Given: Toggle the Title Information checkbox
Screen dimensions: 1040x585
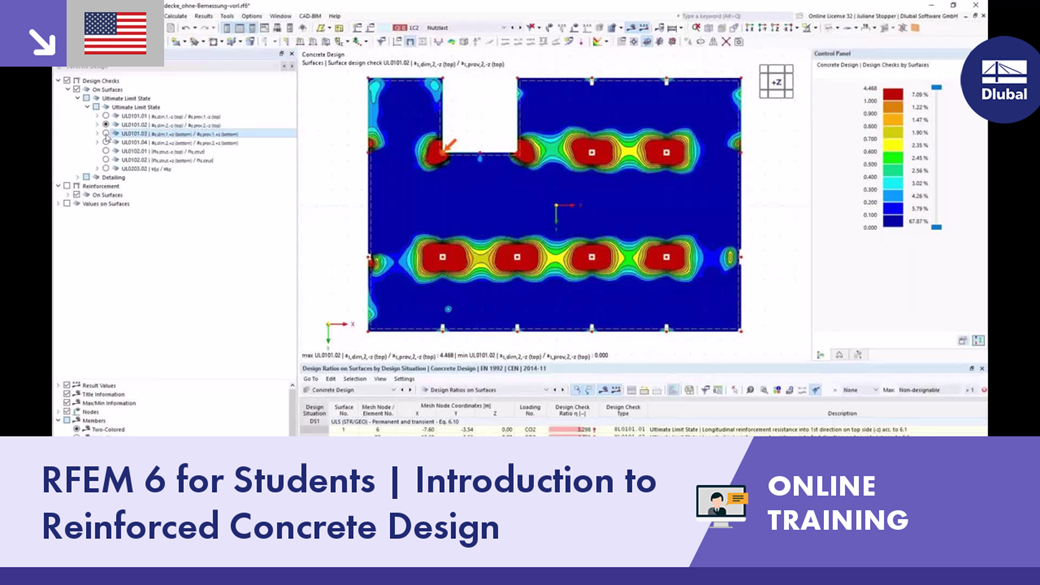Looking at the screenshot, I should [x=67, y=394].
